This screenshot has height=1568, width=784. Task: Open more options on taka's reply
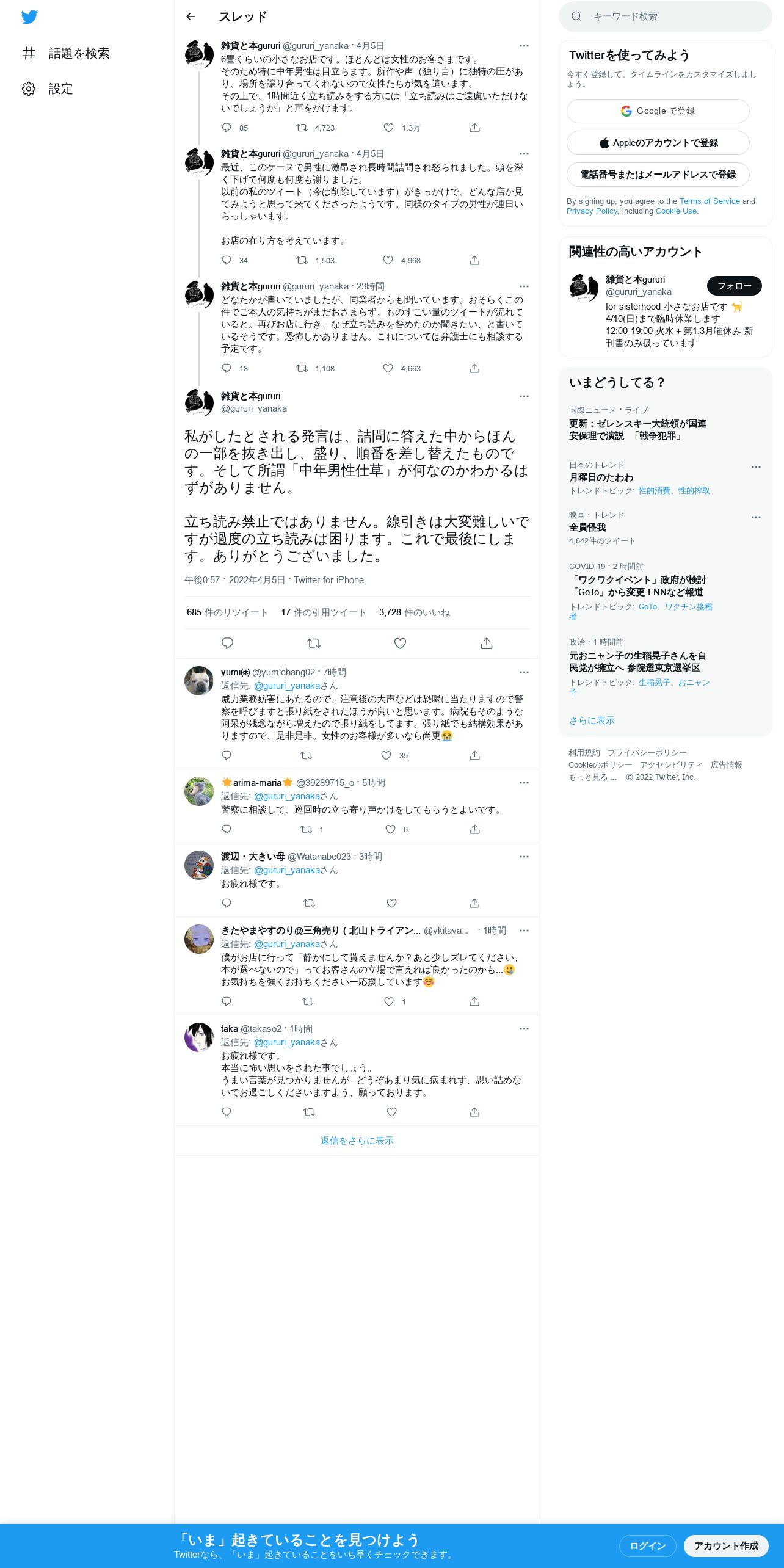[x=524, y=1029]
